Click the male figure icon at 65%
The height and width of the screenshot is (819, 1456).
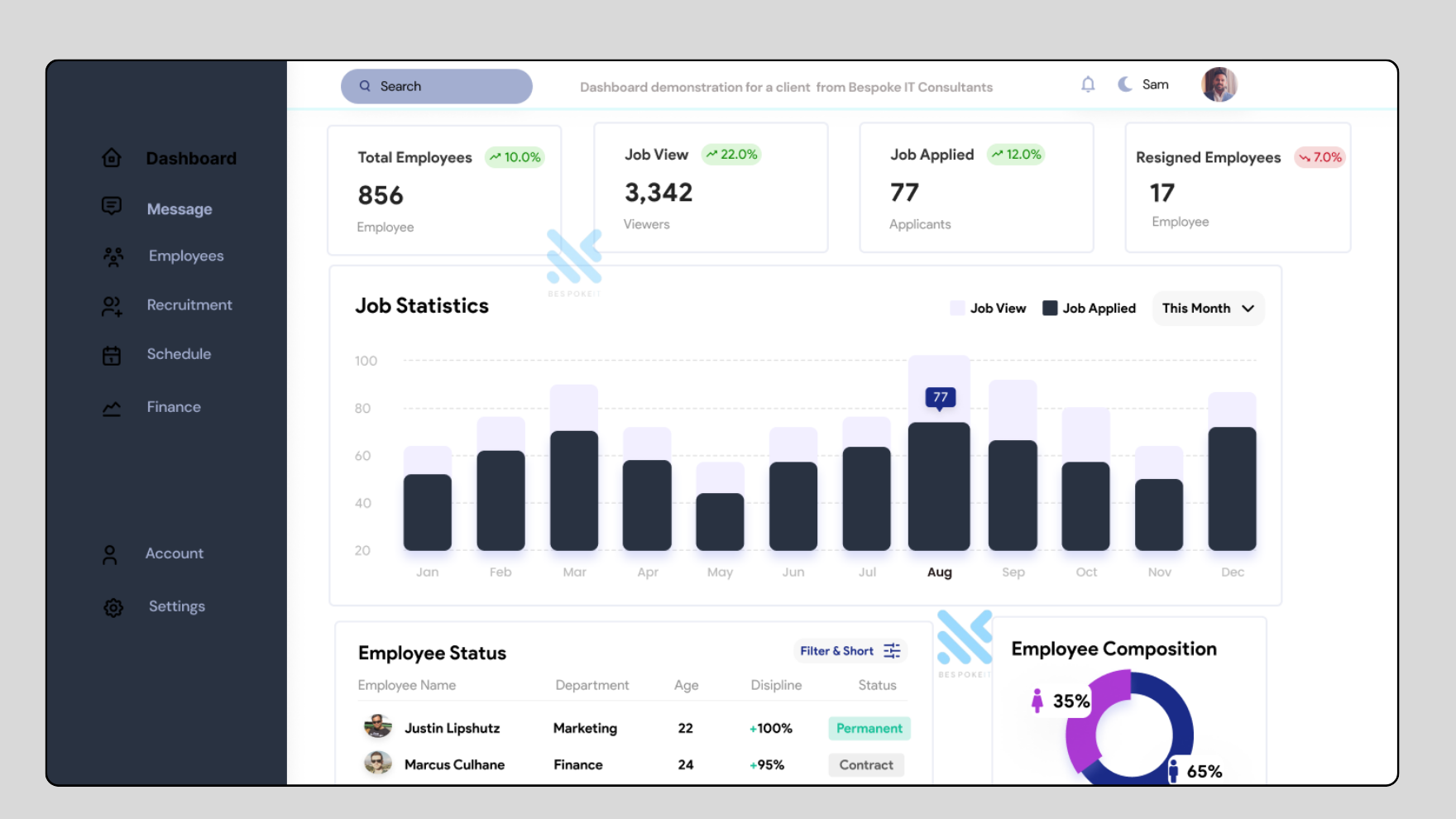click(x=1173, y=771)
